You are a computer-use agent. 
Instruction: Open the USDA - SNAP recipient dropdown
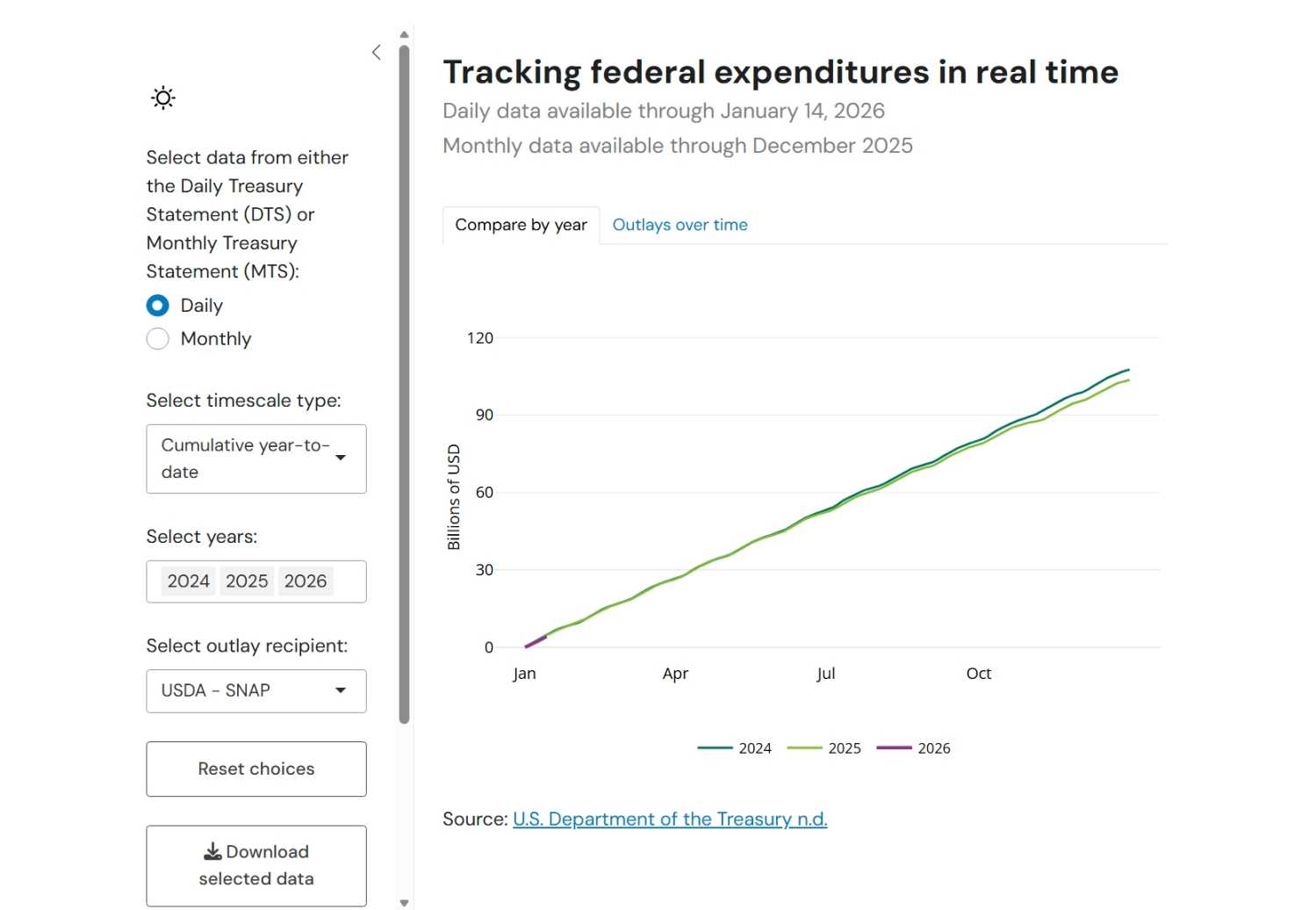pyautogui.click(x=256, y=691)
